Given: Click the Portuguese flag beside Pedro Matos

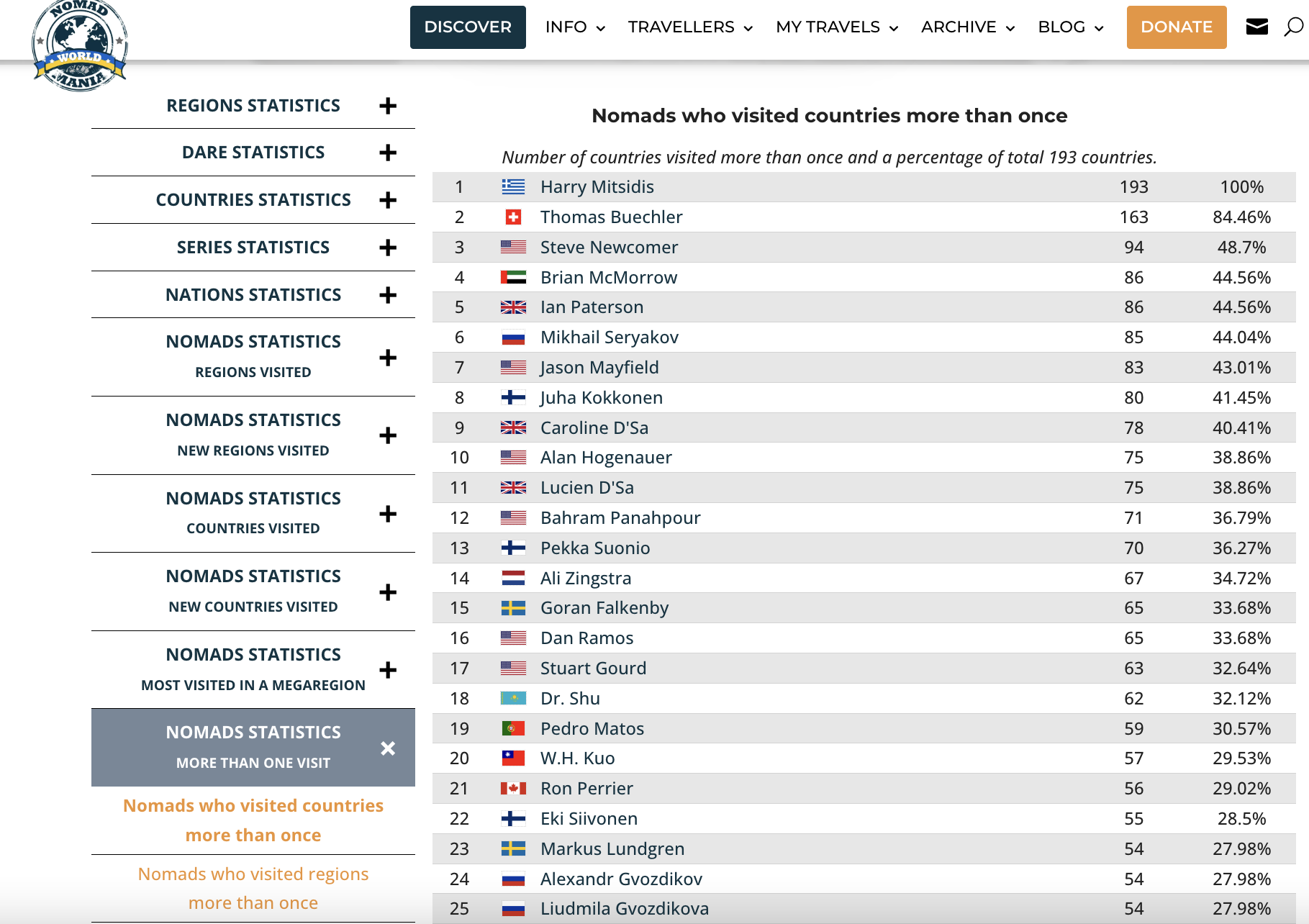Looking at the screenshot, I should pos(513,729).
